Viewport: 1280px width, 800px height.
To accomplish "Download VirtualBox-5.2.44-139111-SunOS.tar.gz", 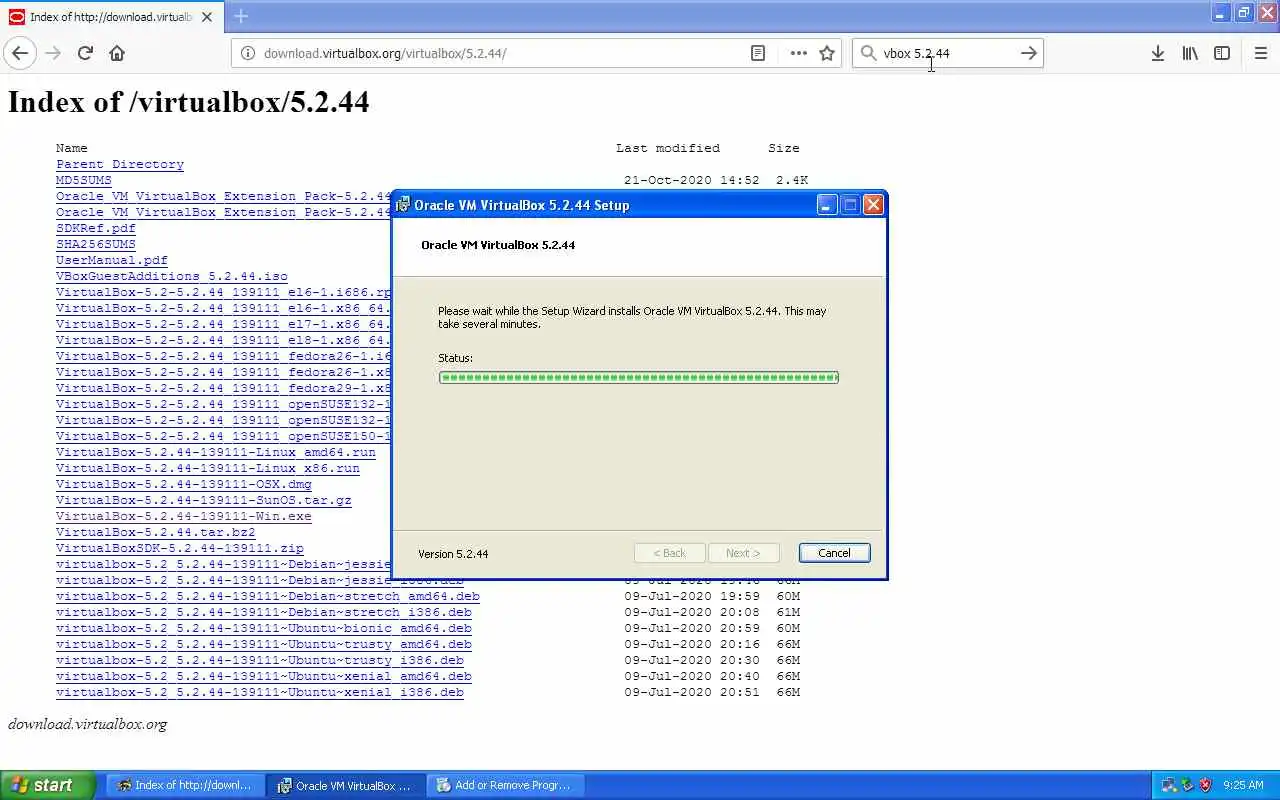I will pos(204,500).
